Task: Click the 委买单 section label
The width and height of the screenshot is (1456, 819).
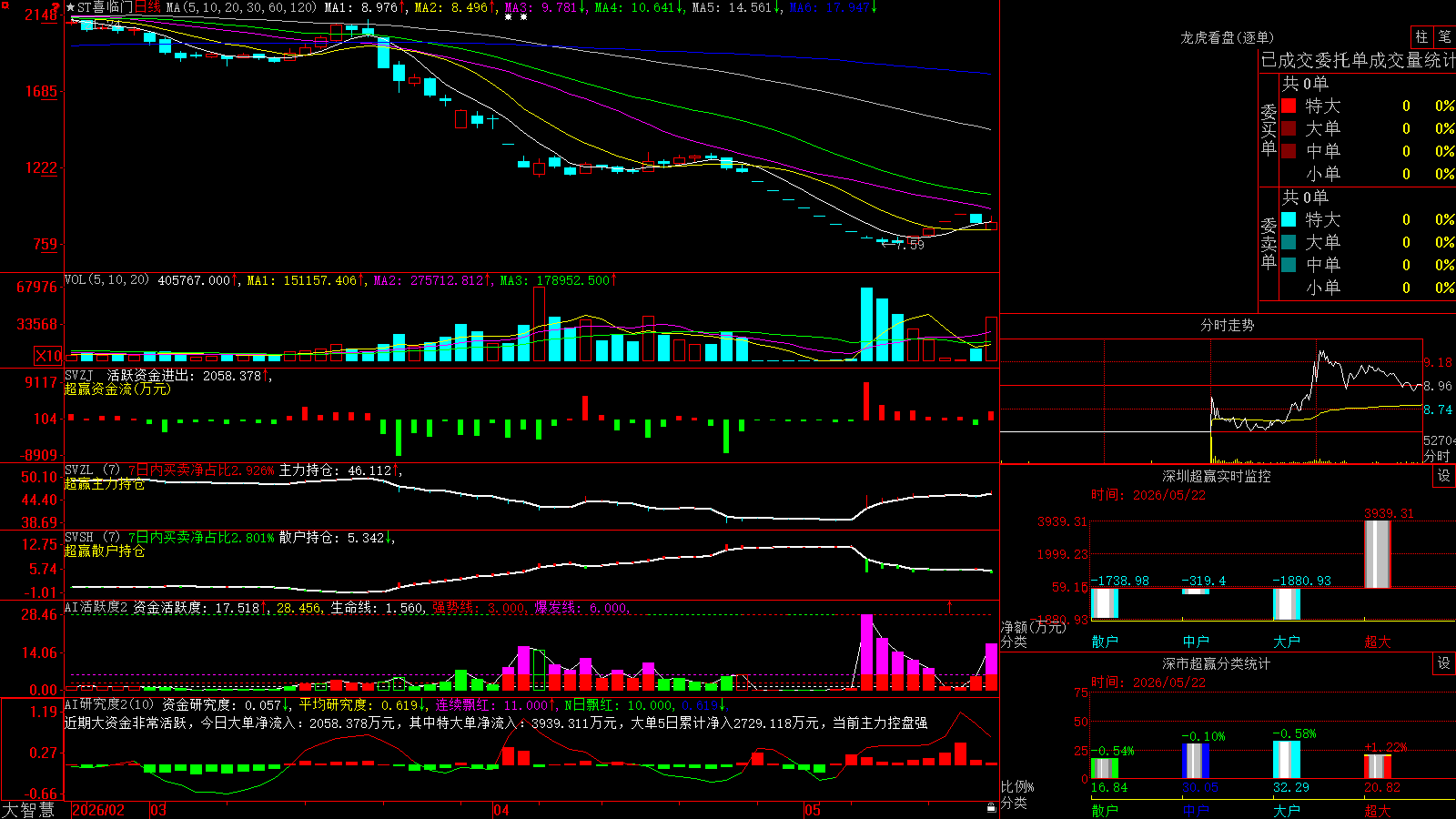Action: (1269, 129)
